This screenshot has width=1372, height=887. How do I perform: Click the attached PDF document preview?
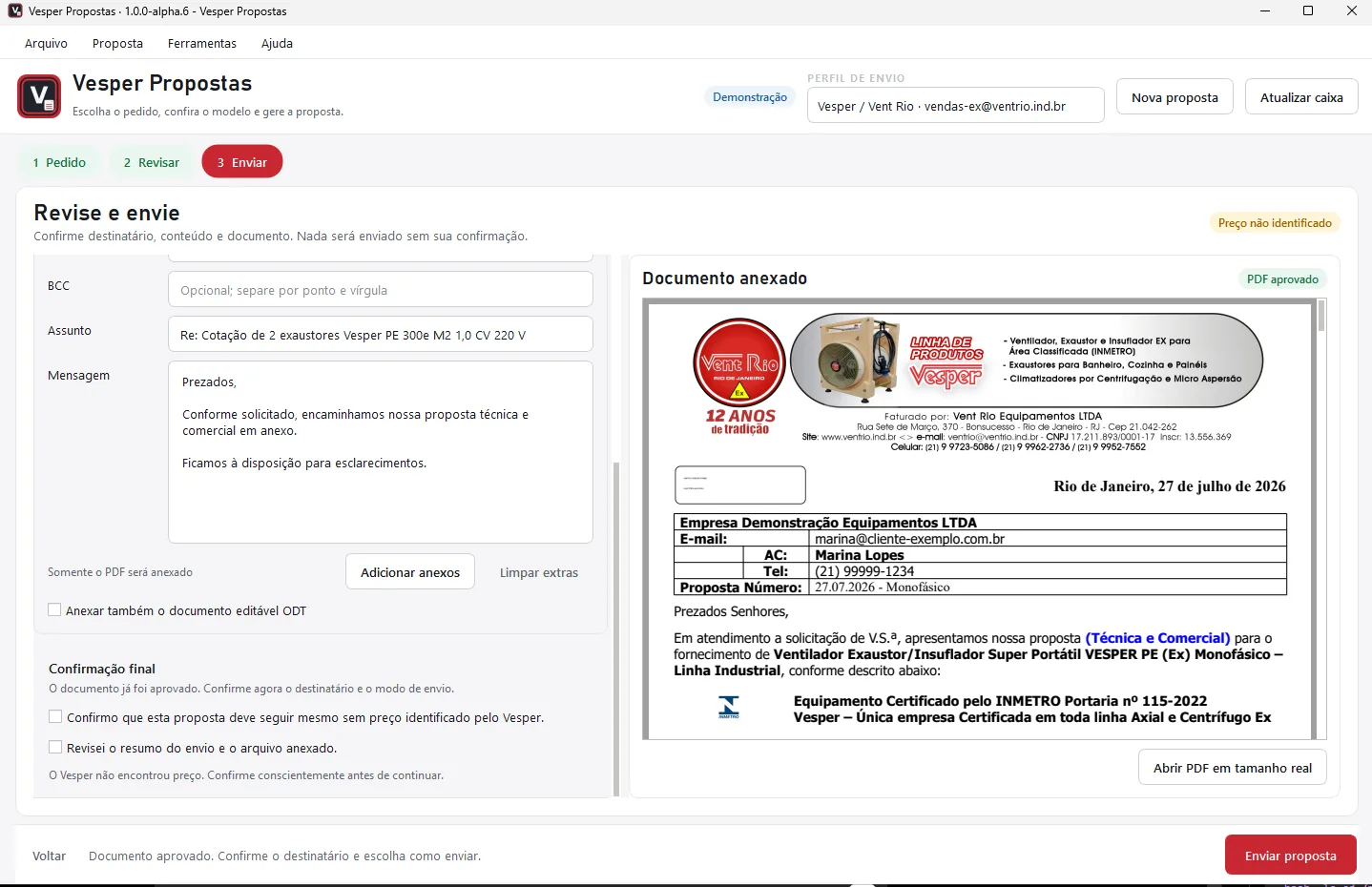pyautogui.click(x=980, y=520)
